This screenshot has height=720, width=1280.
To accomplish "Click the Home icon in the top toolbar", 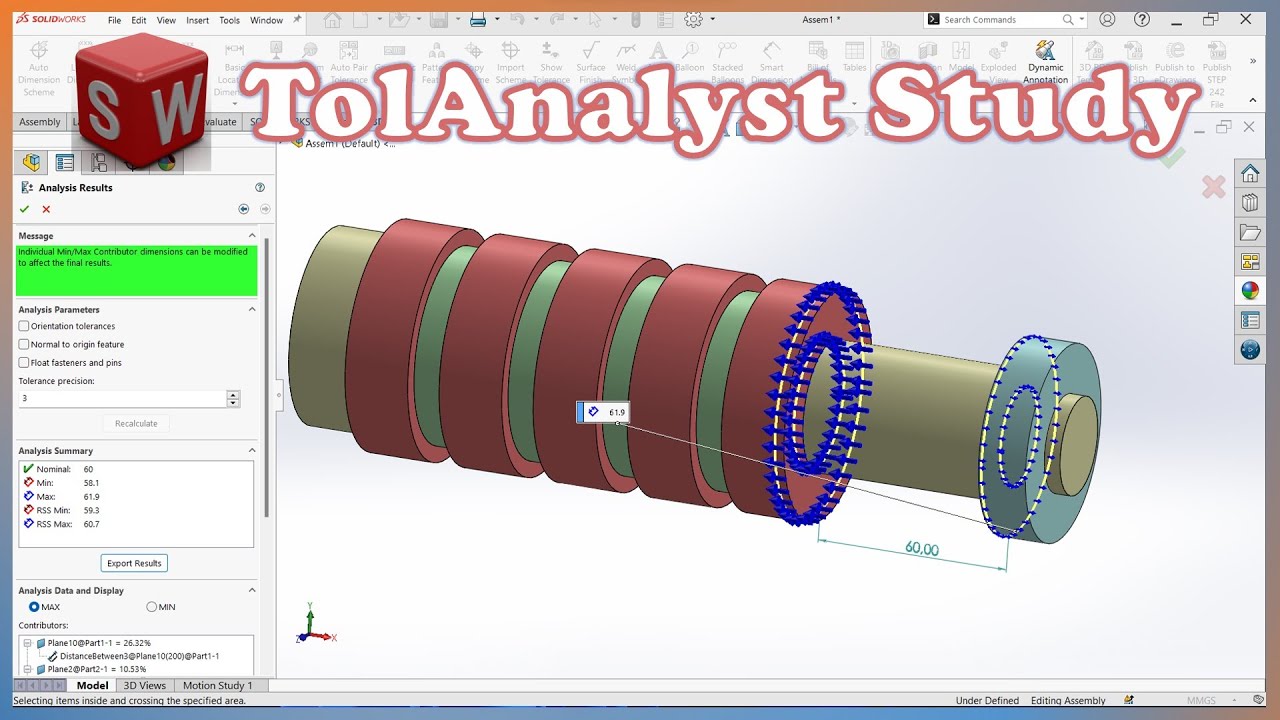I will [x=333, y=19].
